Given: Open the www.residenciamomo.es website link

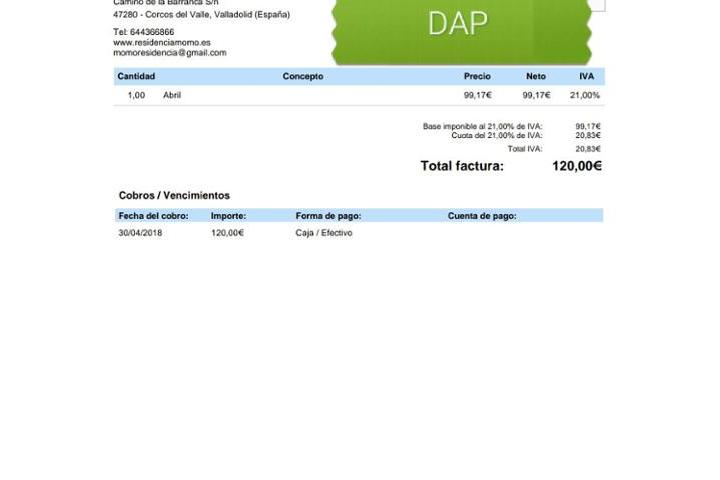Looking at the screenshot, I should tap(161, 43).
